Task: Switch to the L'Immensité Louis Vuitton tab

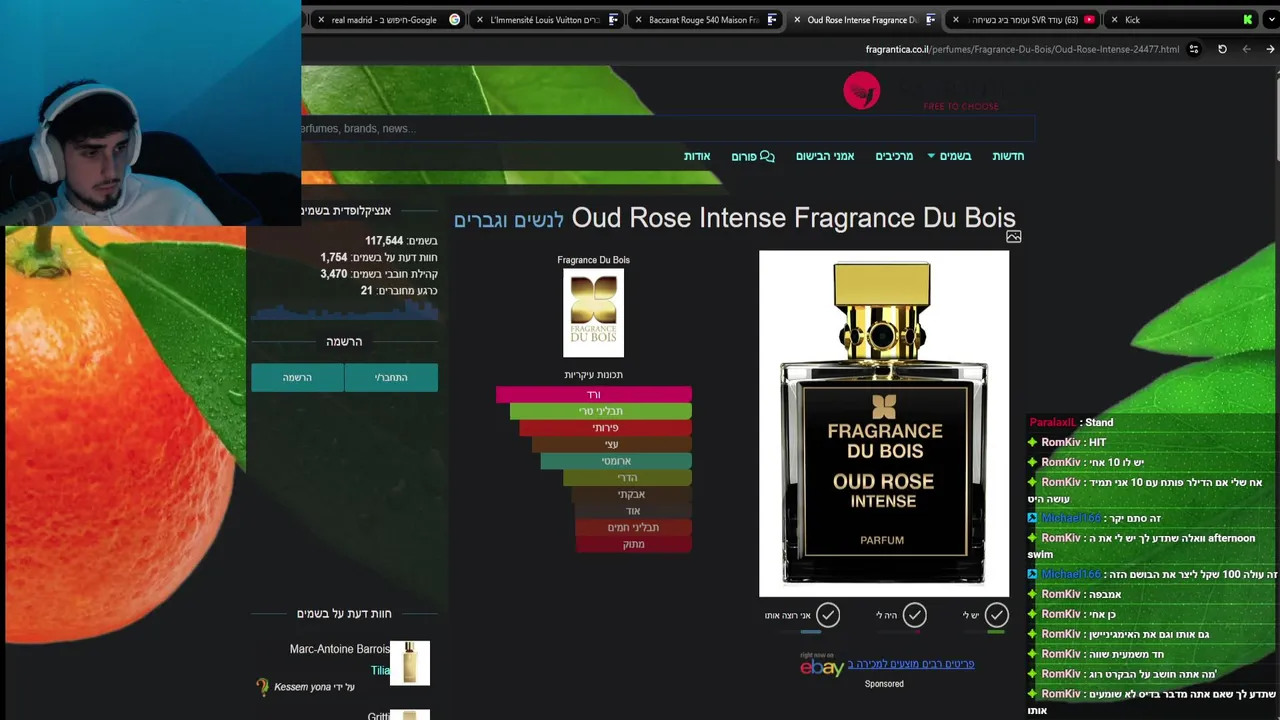Action: click(x=546, y=19)
